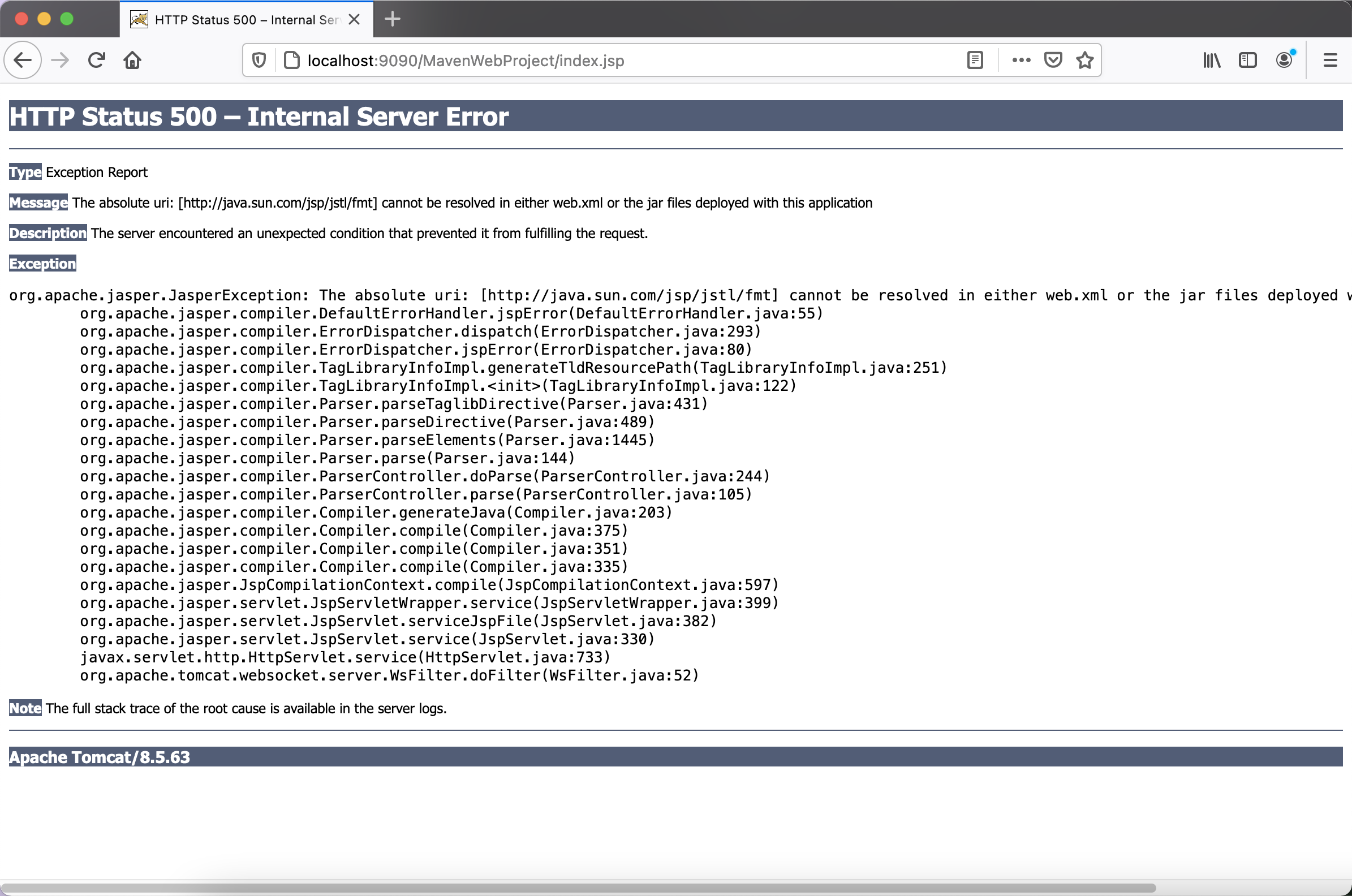This screenshot has width=1352, height=896.
Task: Click 'Exception Report' text
Action: [97, 172]
